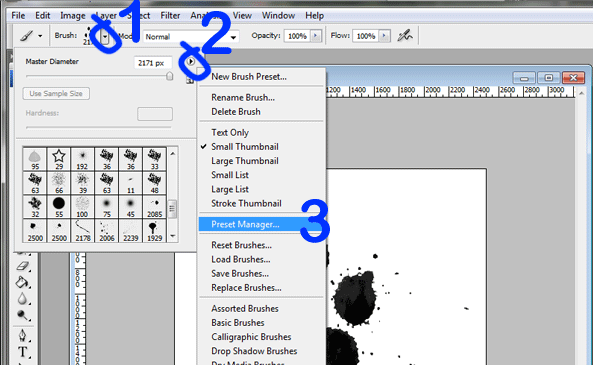Open the Opacity slider arrow

(x=315, y=36)
